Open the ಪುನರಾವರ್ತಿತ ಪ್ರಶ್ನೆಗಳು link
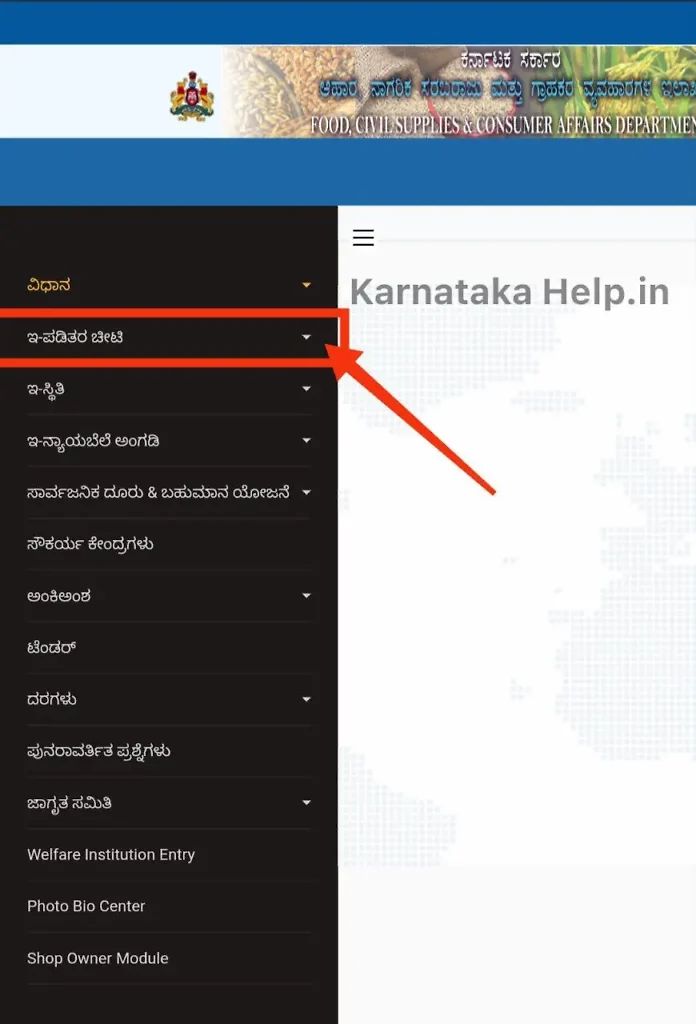The height and width of the screenshot is (1024, 696). point(99,751)
